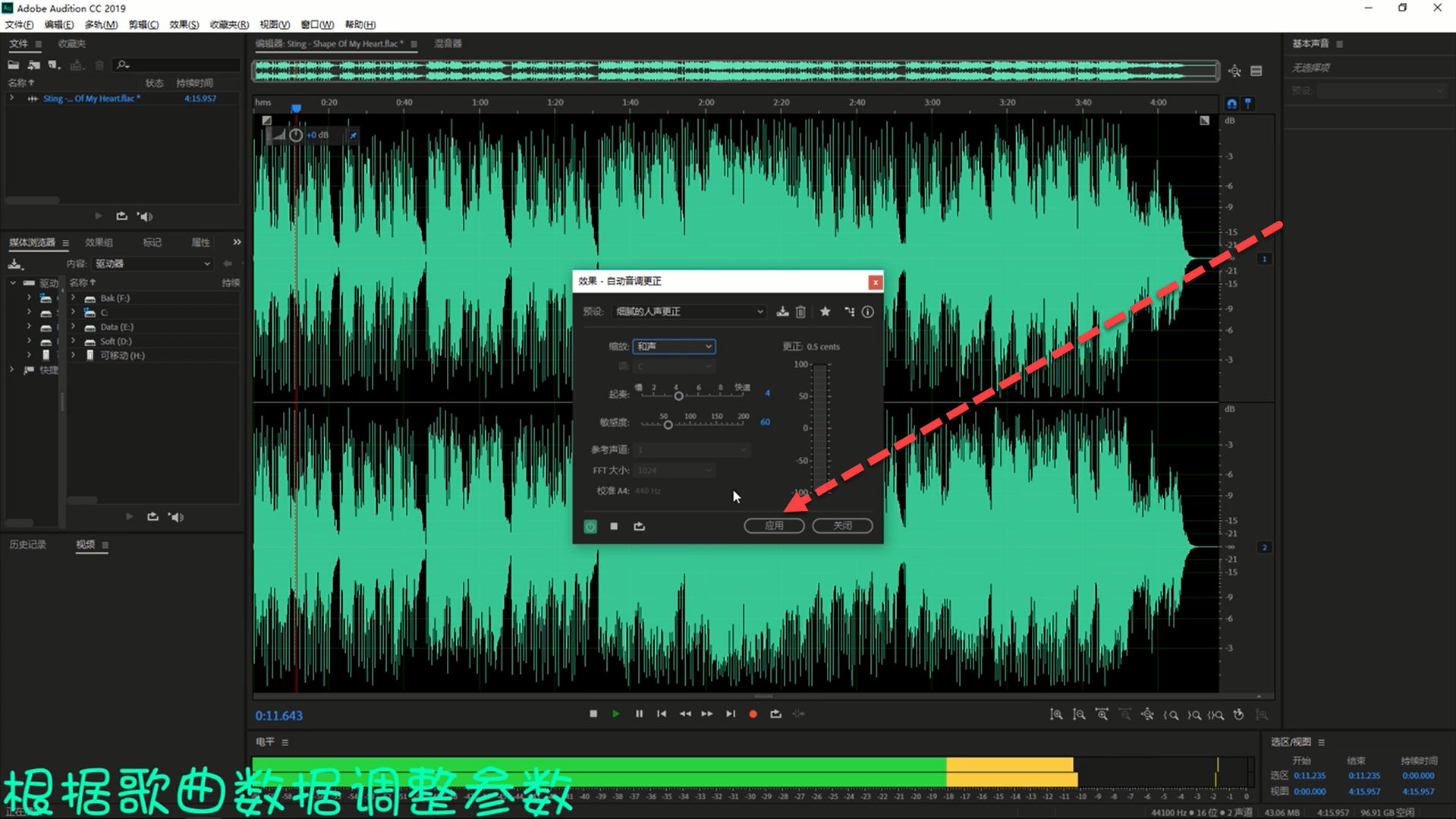
Task: Save the effect preset in dialog
Action: (782, 312)
